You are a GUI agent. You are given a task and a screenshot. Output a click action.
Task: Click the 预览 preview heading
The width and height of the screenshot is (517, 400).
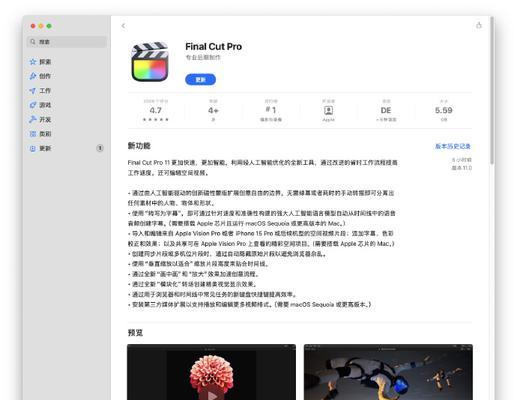coord(135,333)
